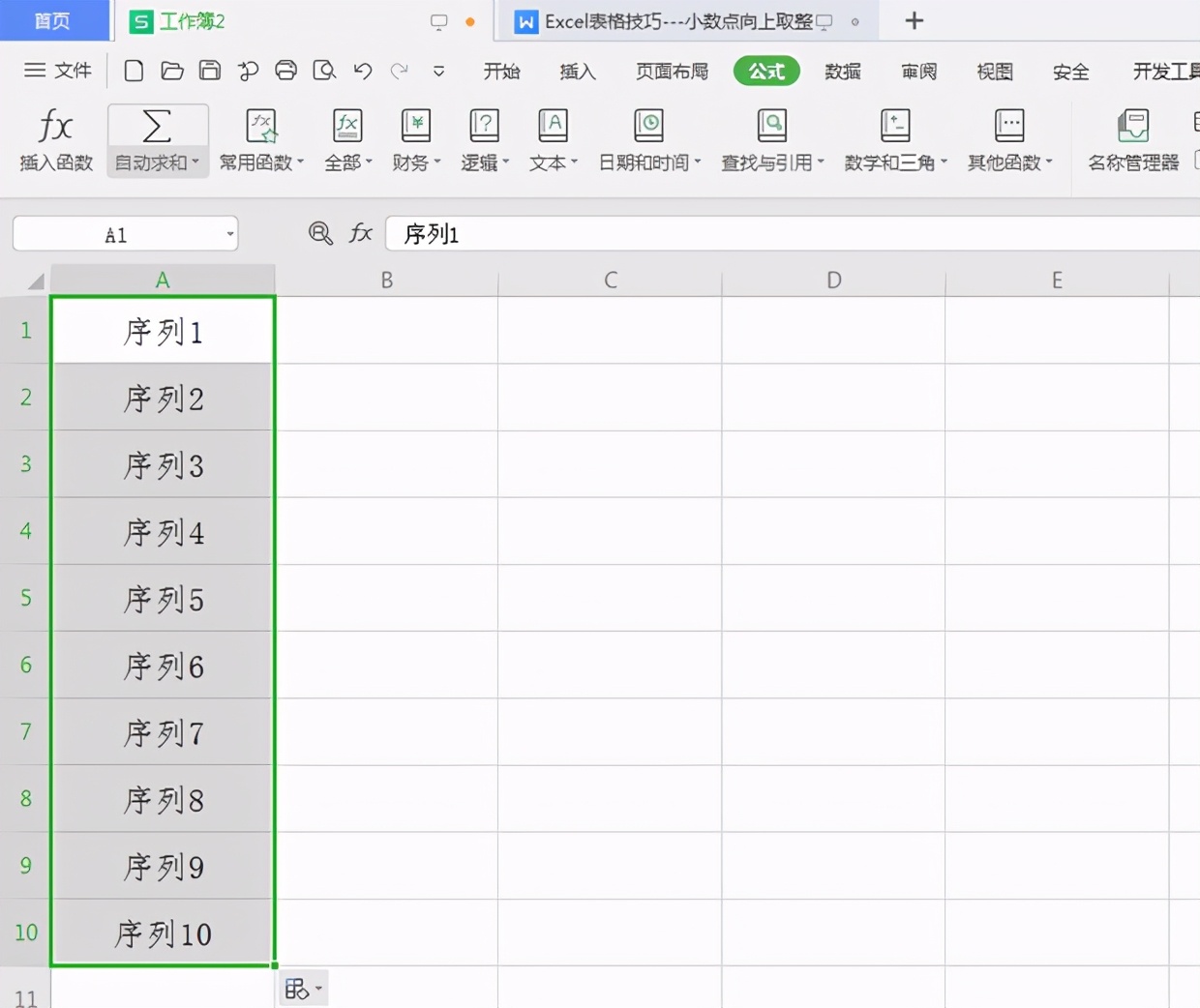Select the 公式 formulas tab
This screenshot has width=1200, height=1008.
(x=766, y=71)
